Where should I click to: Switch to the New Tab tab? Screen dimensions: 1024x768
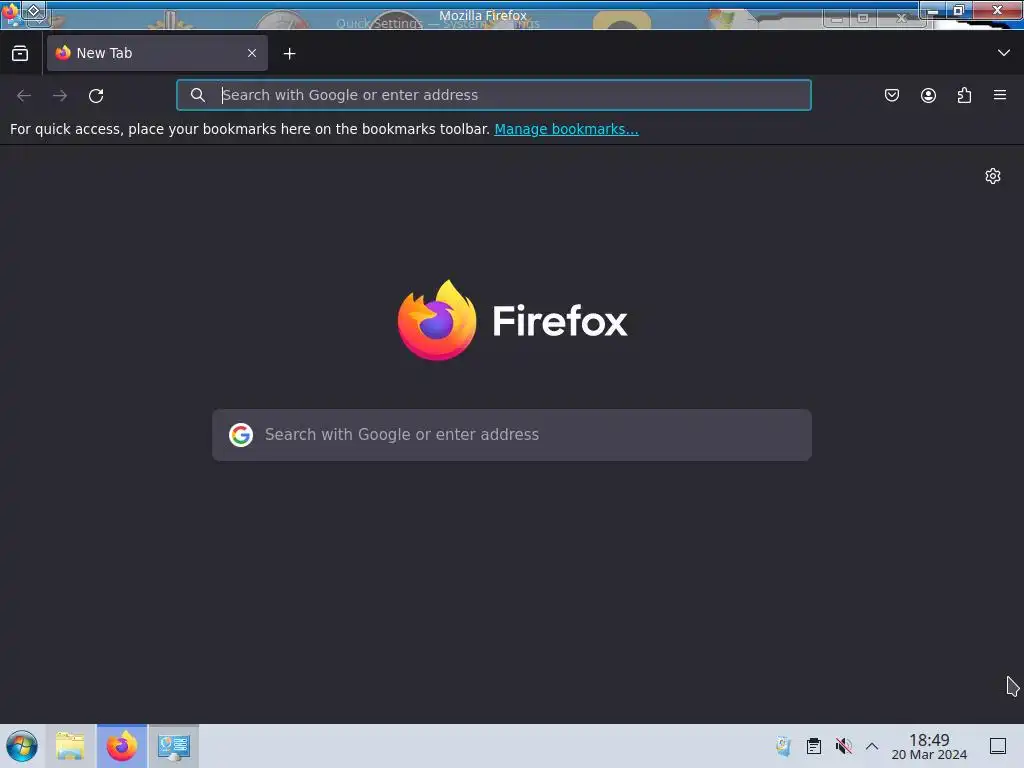click(157, 53)
